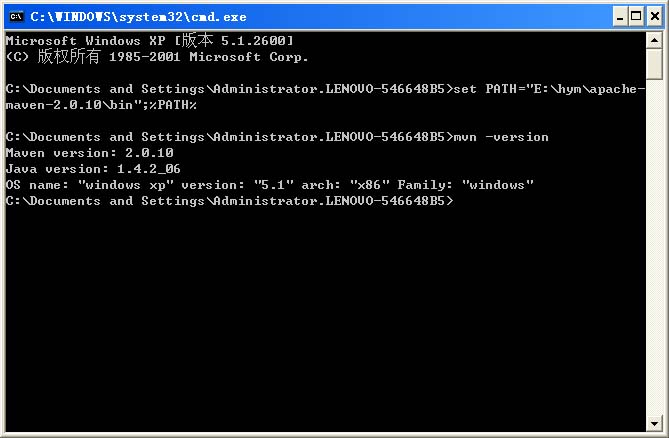
Task: Close the cmd.exe window
Action: coord(655,17)
